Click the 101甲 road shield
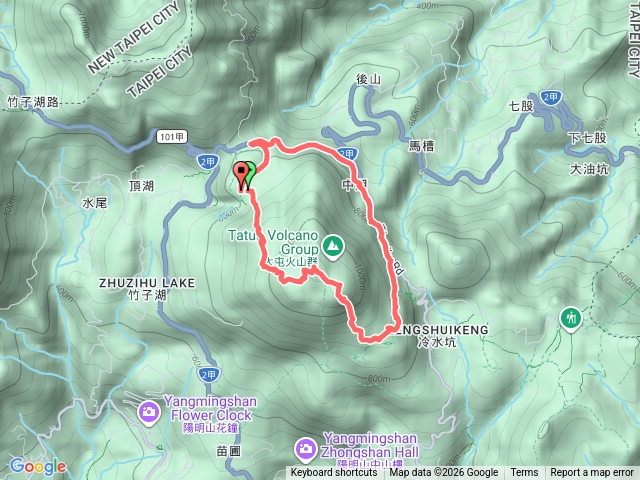This screenshot has height=480, width=640. pyautogui.click(x=172, y=137)
